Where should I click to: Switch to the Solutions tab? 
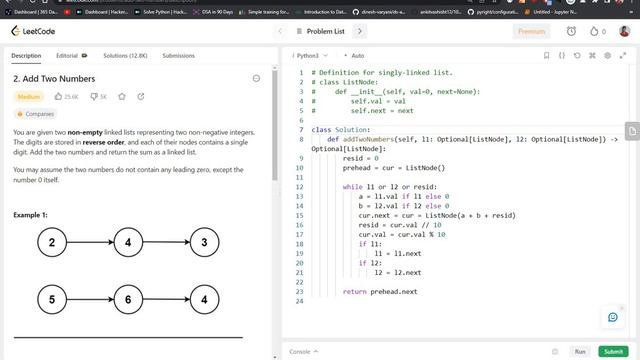click(125, 56)
